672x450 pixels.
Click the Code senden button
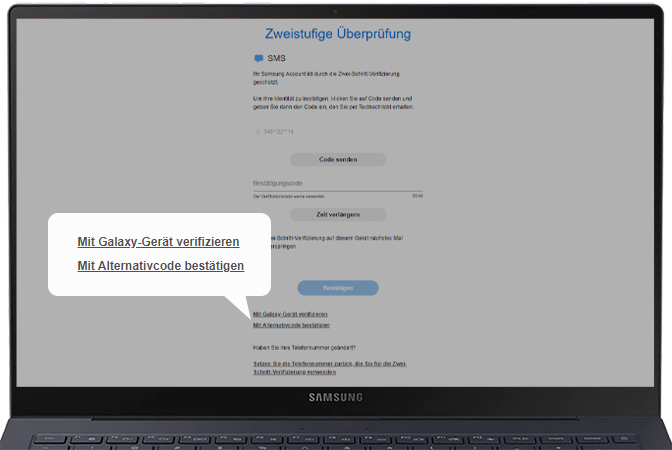pyautogui.click(x=338, y=159)
